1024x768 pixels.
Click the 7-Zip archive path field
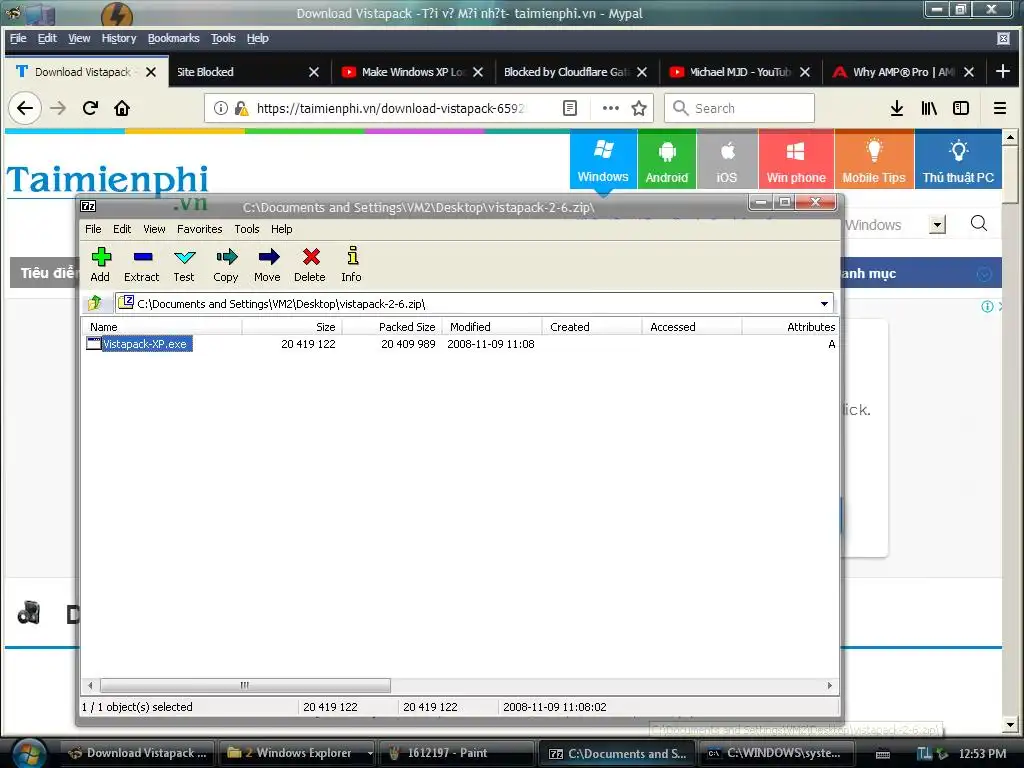click(x=474, y=304)
